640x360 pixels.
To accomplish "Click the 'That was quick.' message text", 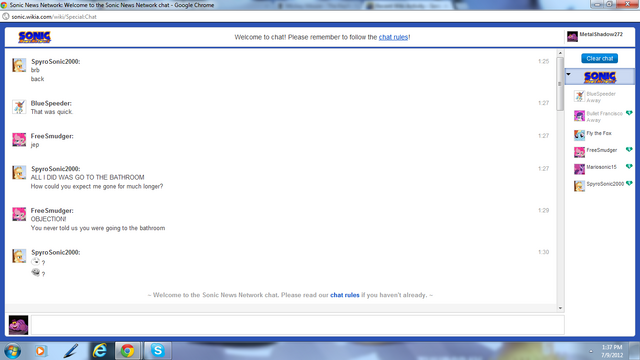I will click(52, 112).
